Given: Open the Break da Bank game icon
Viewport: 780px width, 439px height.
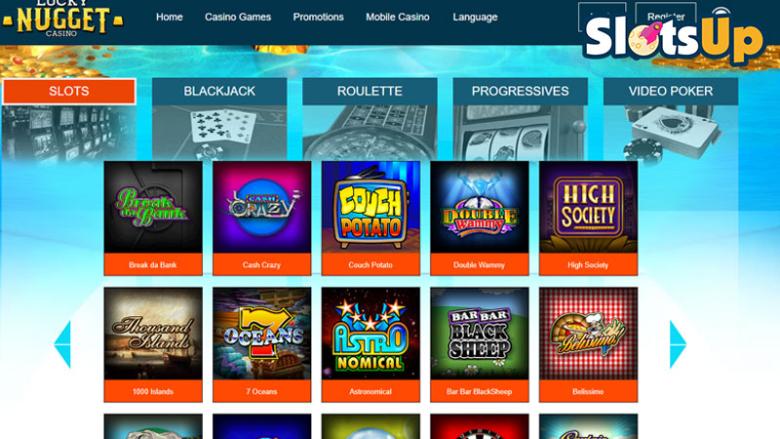Looking at the screenshot, I should tap(153, 207).
